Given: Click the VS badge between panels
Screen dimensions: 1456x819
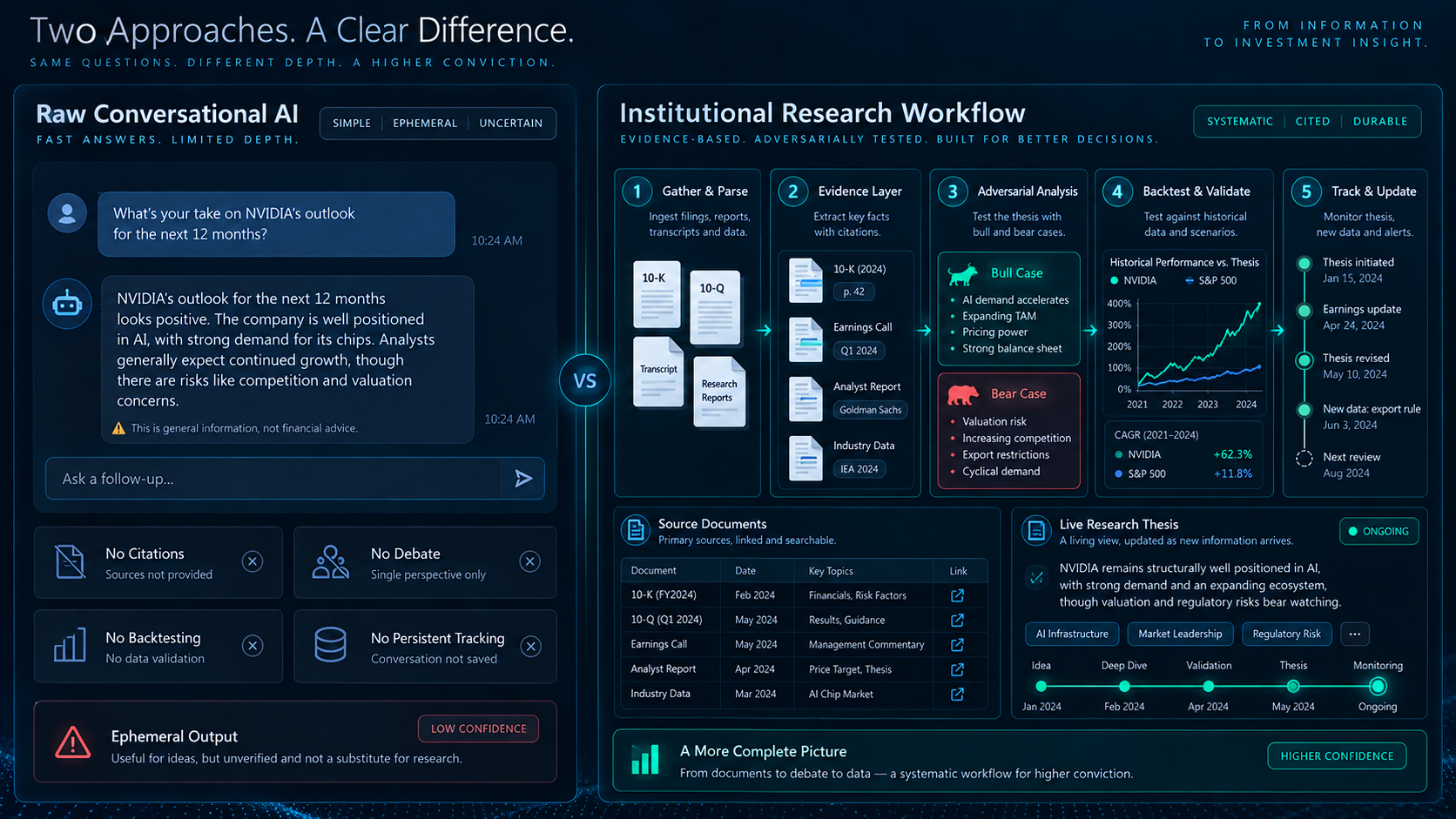Looking at the screenshot, I should coord(585,381).
